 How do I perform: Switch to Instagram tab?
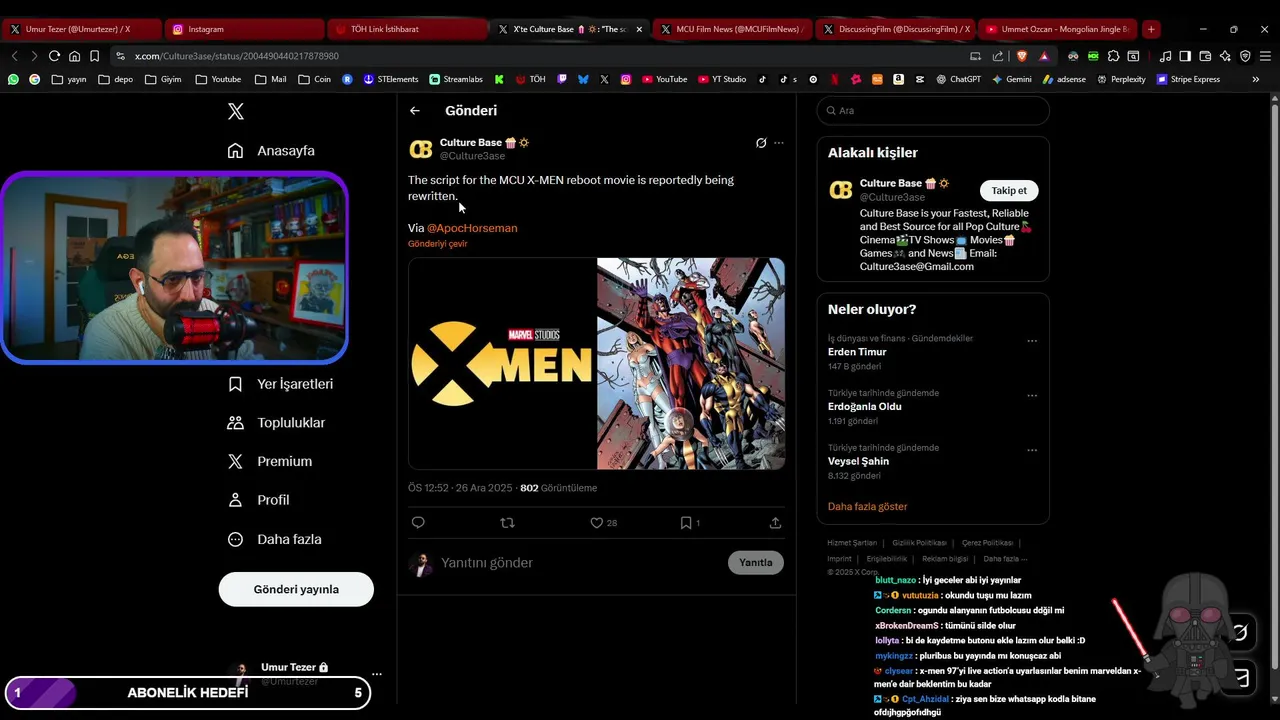point(243,29)
